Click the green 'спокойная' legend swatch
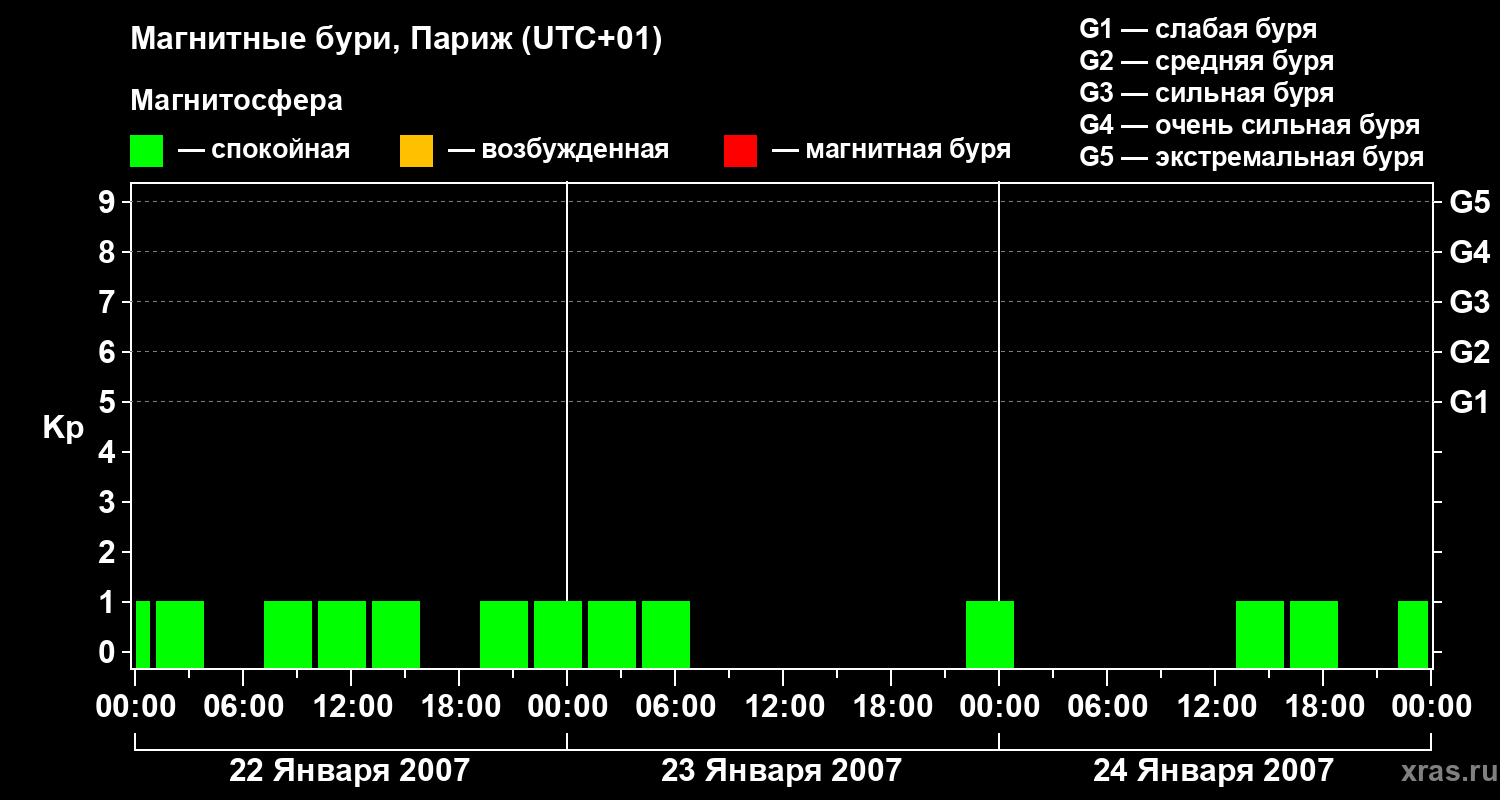Screen dimensions: 1500x800 point(147,151)
